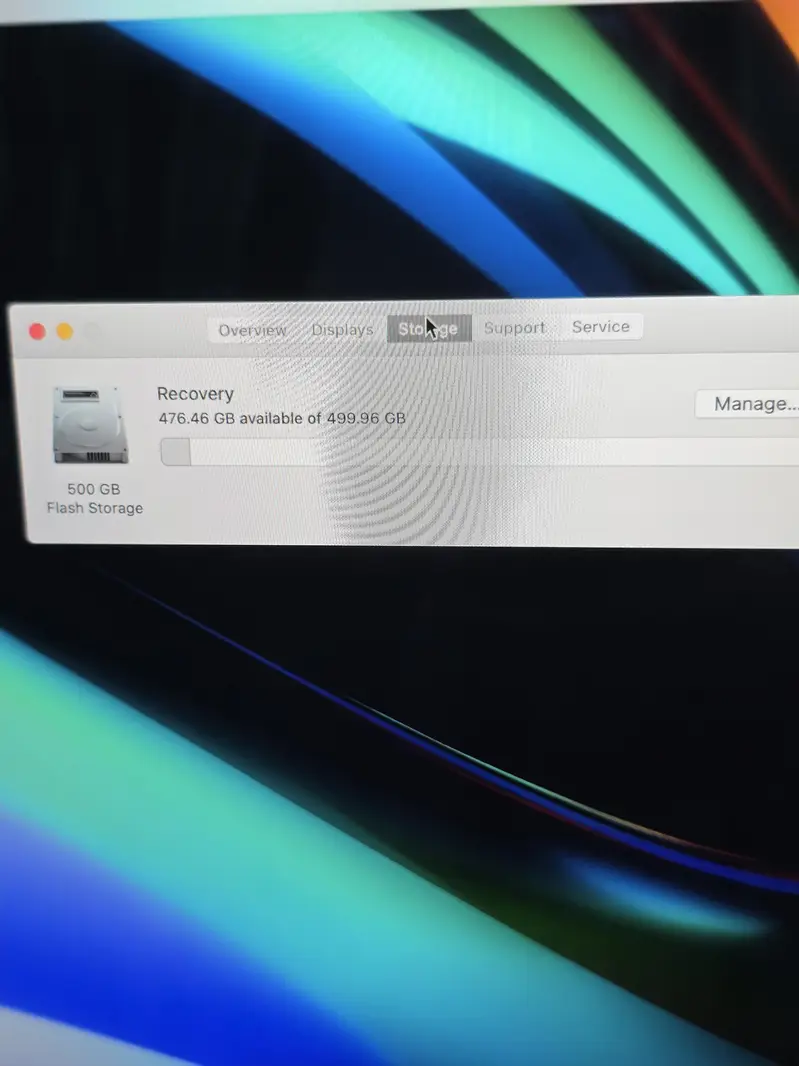Minimize window using yellow button
Screen dimensions: 799x1066
click(64, 332)
